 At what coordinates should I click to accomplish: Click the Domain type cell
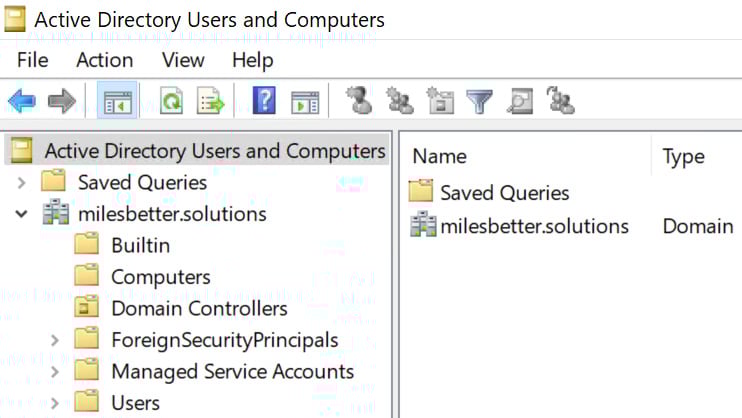tap(698, 226)
